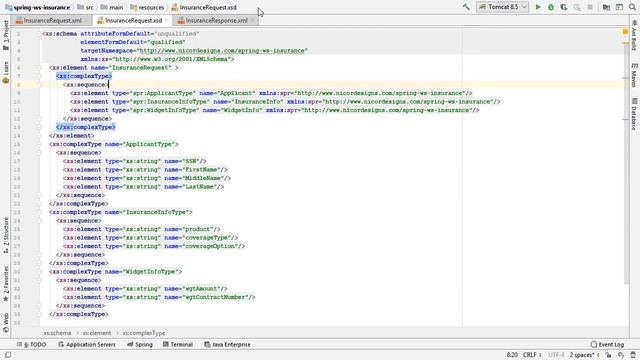
Task: Open the TODO tool window
Action: tap(31, 344)
